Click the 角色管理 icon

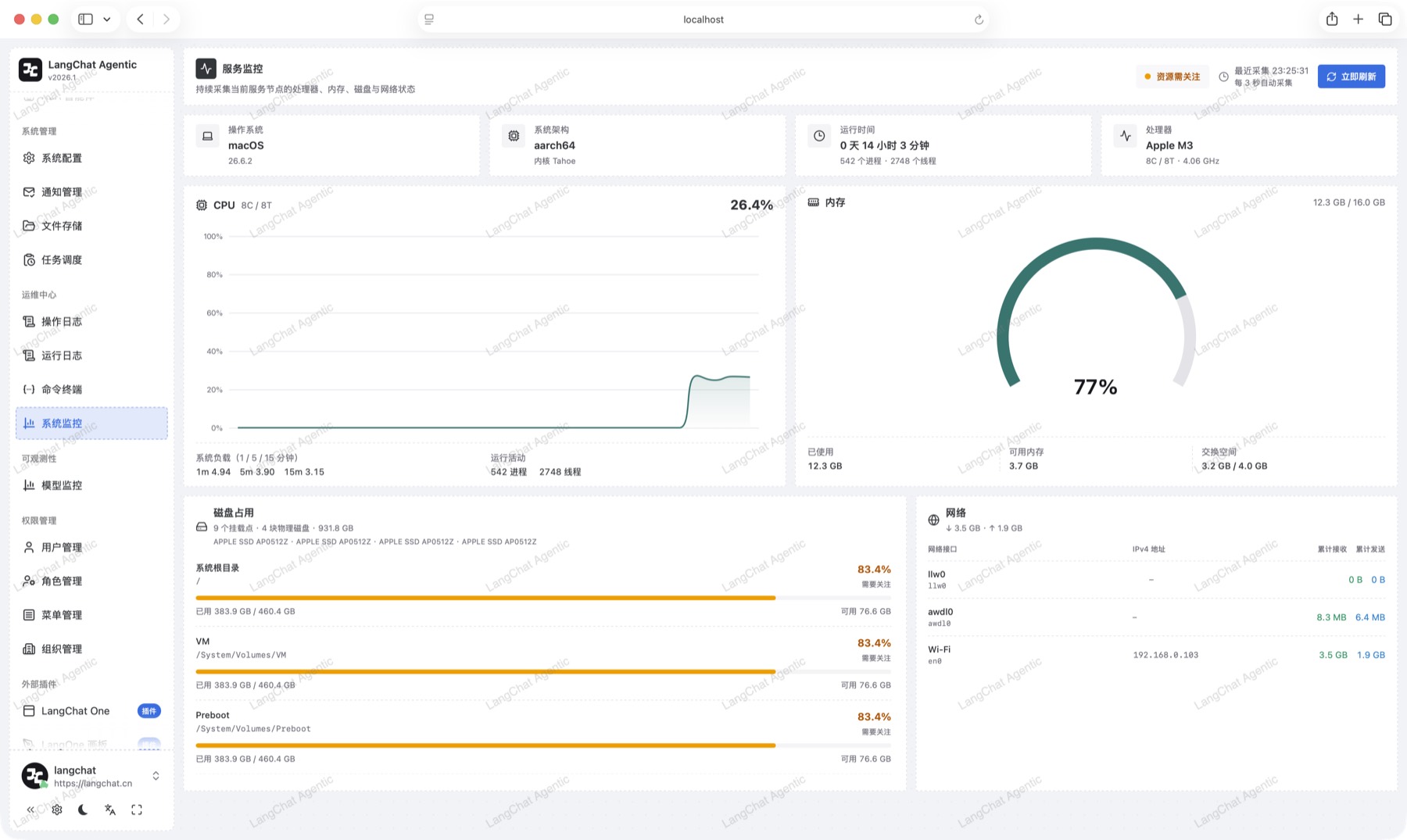point(29,581)
